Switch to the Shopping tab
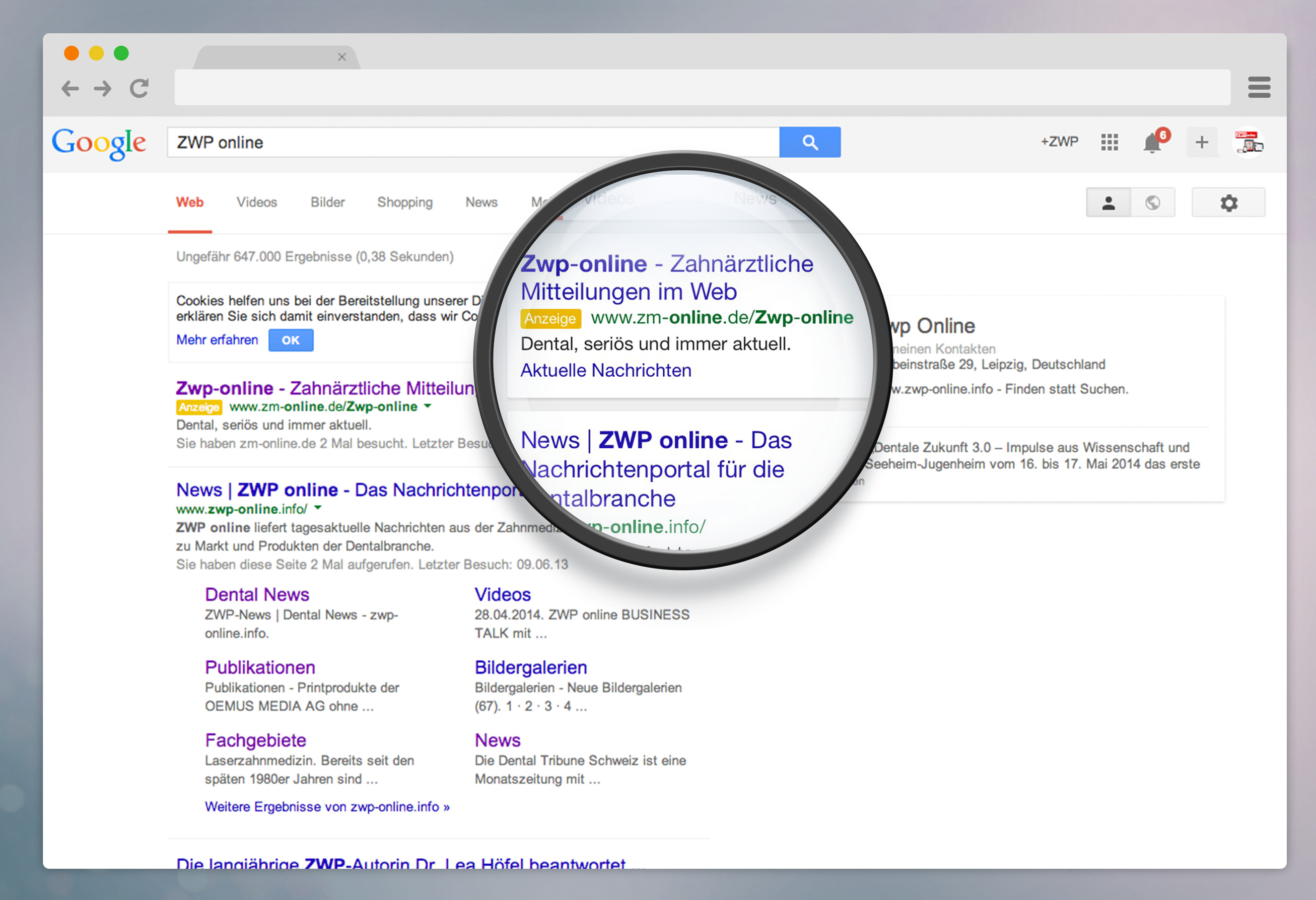 (x=405, y=202)
